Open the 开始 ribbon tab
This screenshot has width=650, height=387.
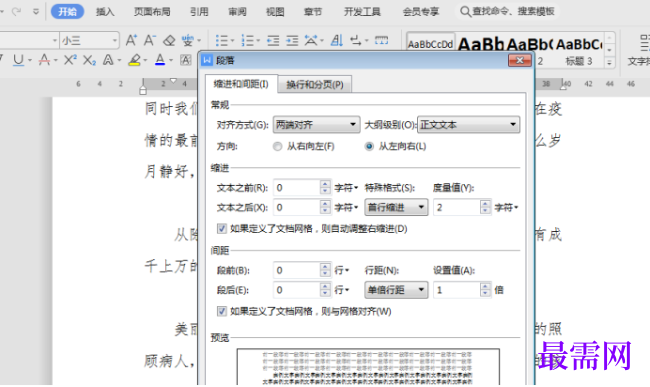pyautogui.click(x=67, y=12)
